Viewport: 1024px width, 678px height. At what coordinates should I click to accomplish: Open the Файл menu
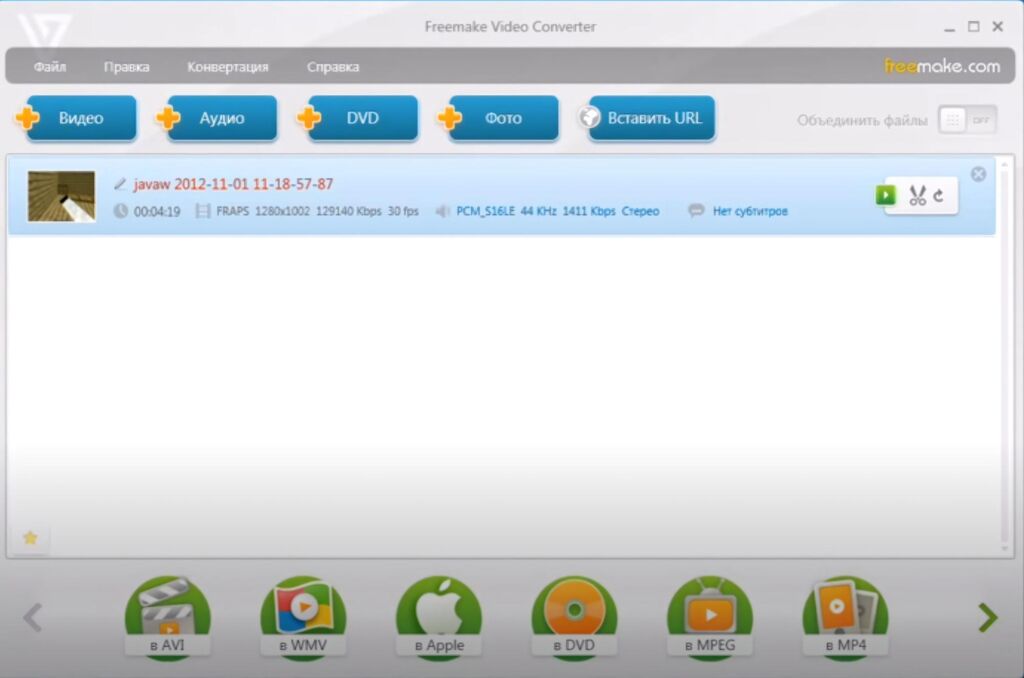tap(50, 67)
